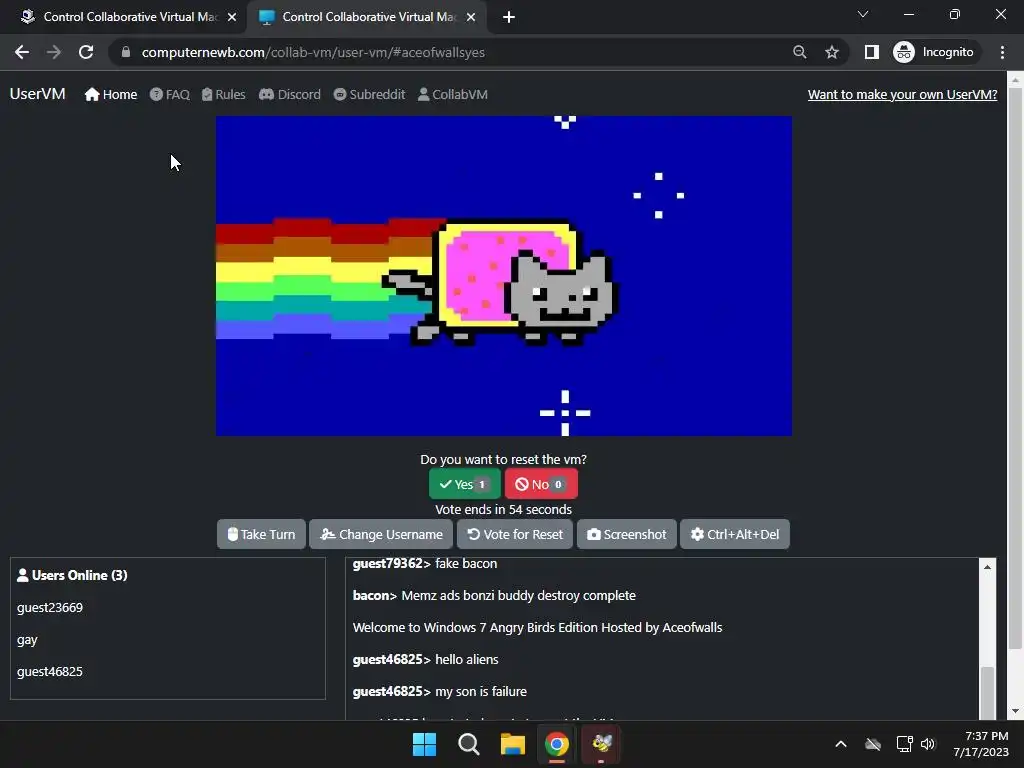Click the browser forward arrow
The image size is (1024, 768).
(54, 52)
